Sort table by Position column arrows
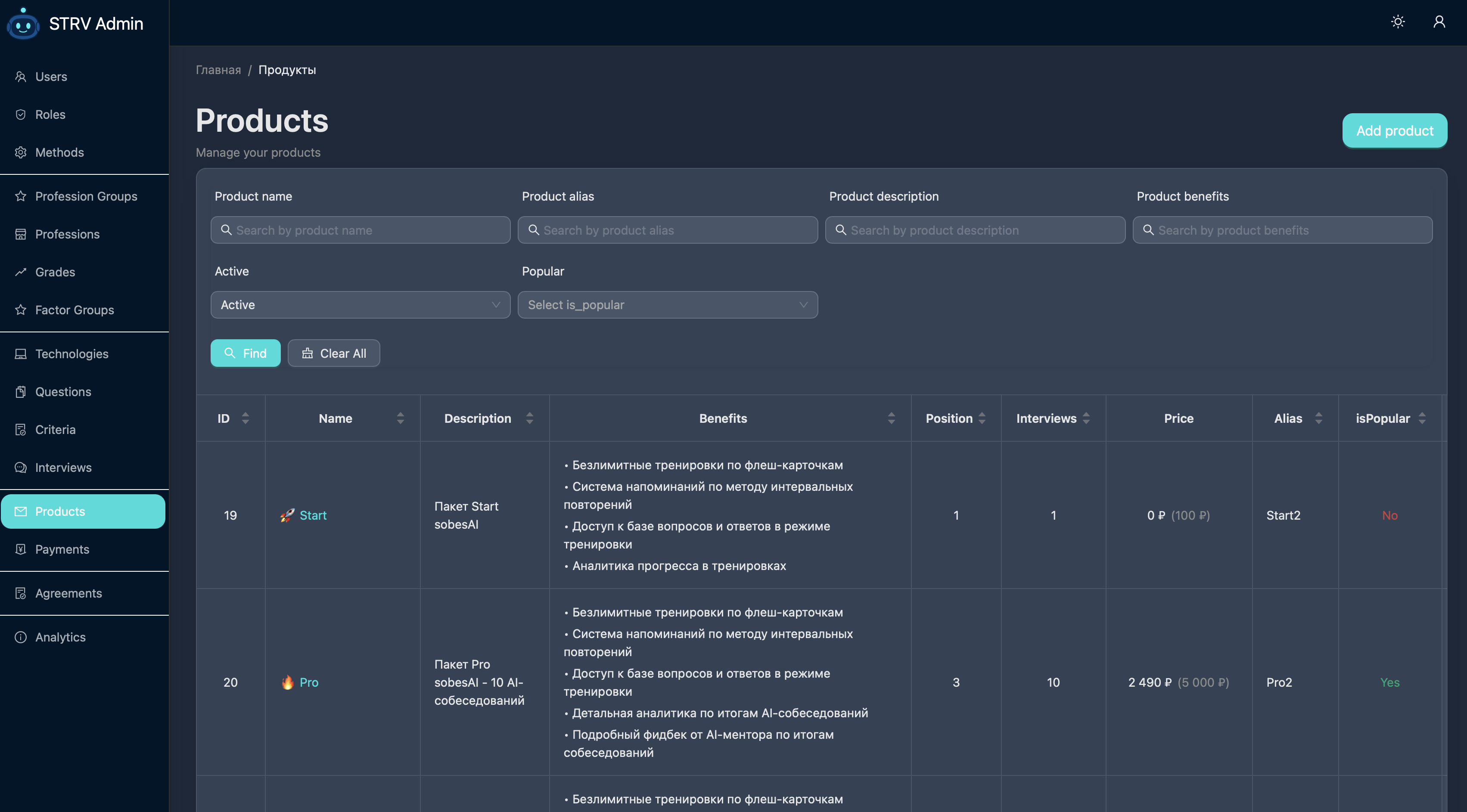Screen dimensions: 1467x812 982,418
